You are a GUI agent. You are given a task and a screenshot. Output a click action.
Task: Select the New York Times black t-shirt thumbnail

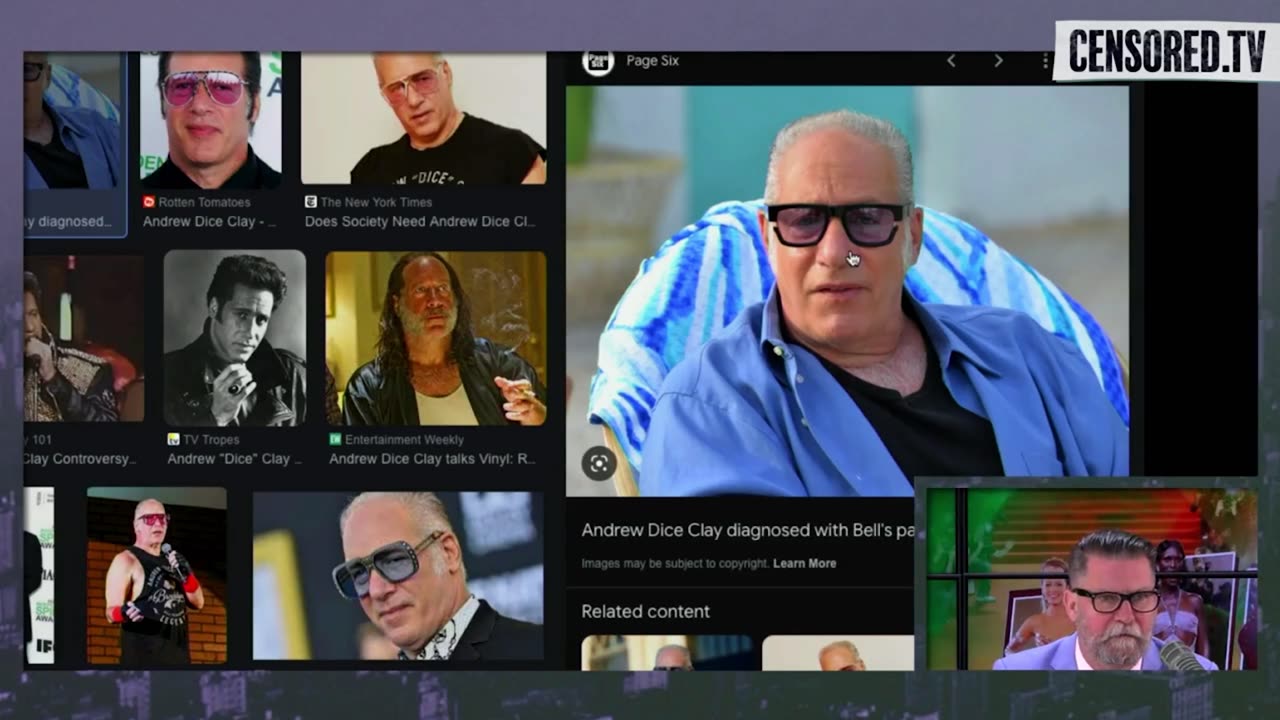click(x=424, y=118)
